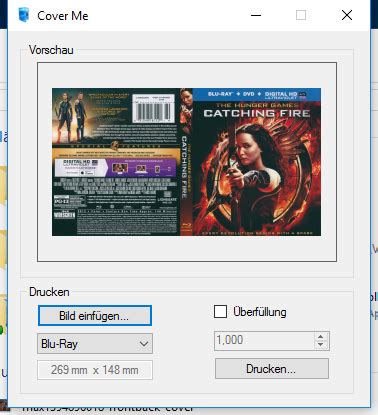This screenshot has width=378, height=415.
Task: Click the Catching Fire cover preview image
Action: point(187,162)
